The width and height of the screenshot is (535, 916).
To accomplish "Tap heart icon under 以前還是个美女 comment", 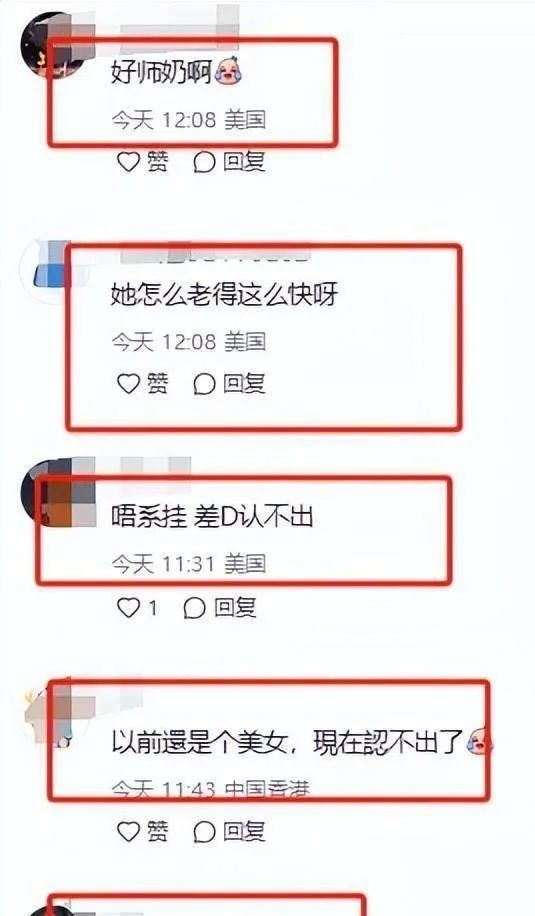I will pos(128,831).
